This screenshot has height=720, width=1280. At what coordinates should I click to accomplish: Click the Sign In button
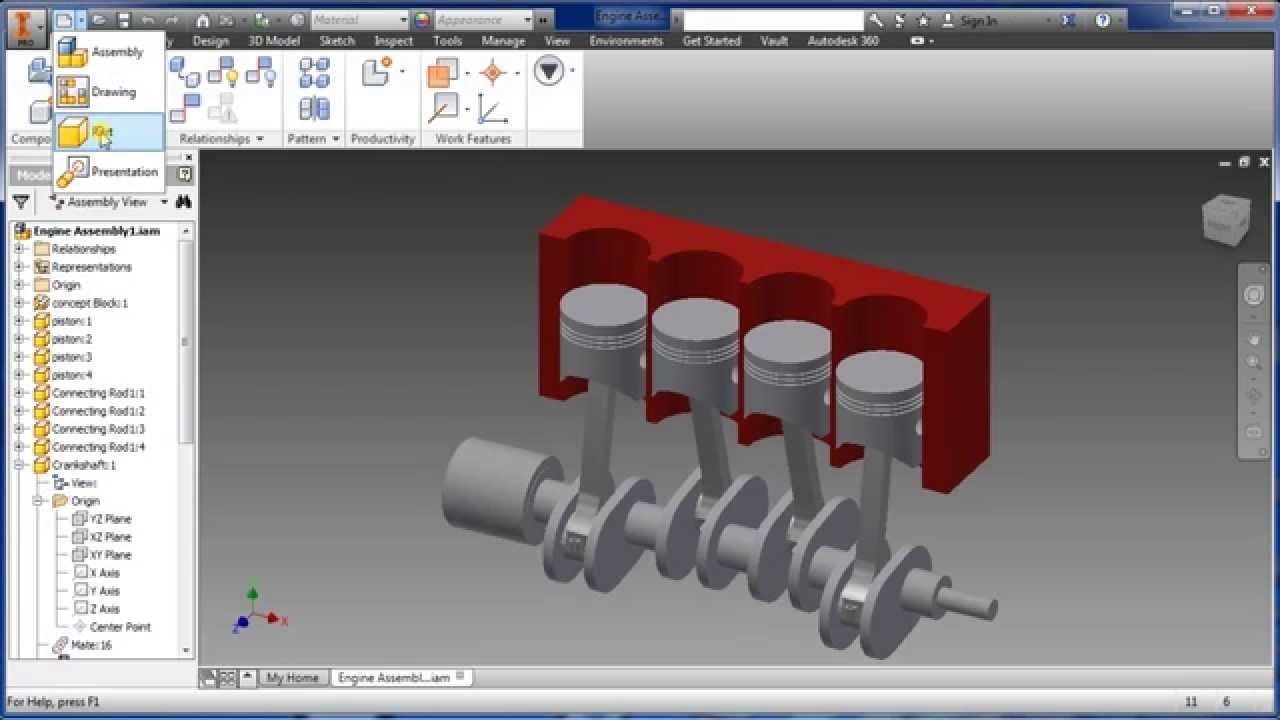pyautogui.click(x=978, y=20)
